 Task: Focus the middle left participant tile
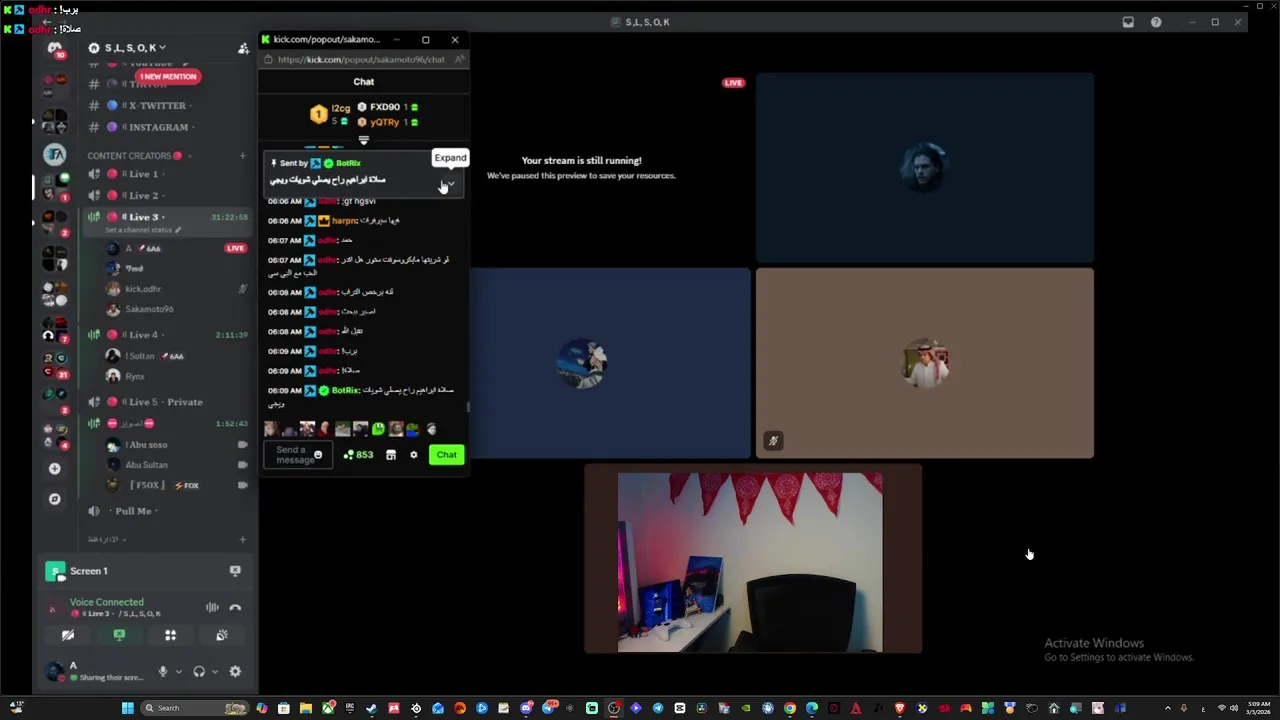click(x=610, y=362)
